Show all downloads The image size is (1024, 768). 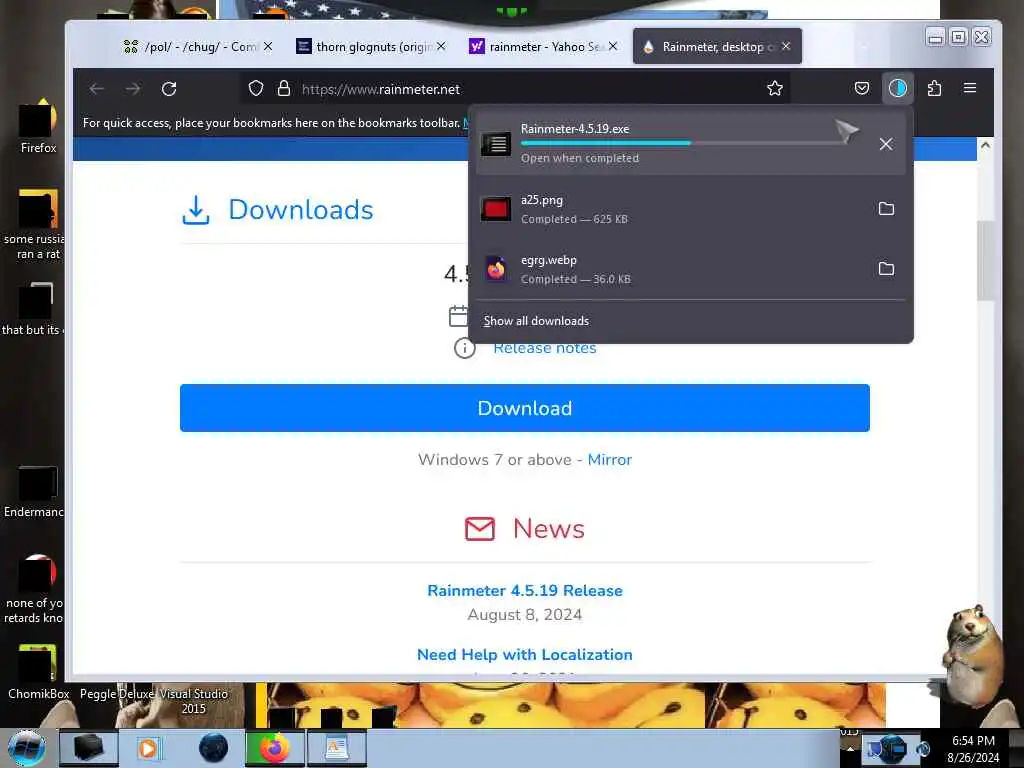point(536,321)
